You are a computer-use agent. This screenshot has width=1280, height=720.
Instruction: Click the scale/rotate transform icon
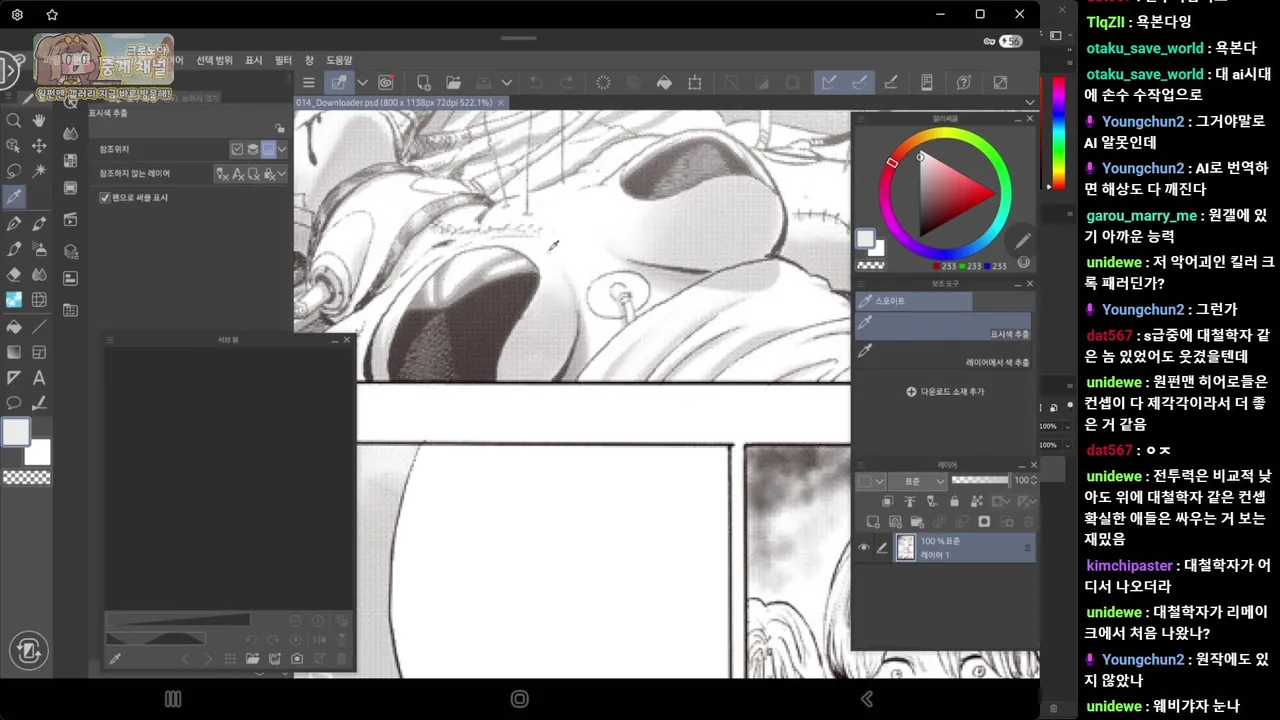(695, 83)
